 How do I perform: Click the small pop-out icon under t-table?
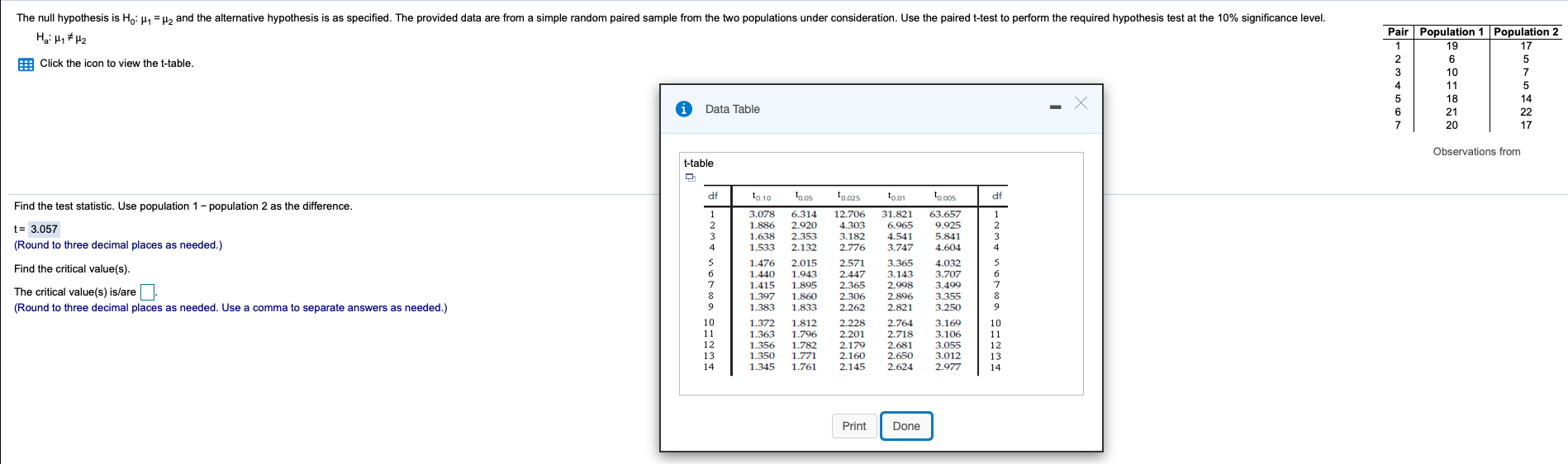690,177
